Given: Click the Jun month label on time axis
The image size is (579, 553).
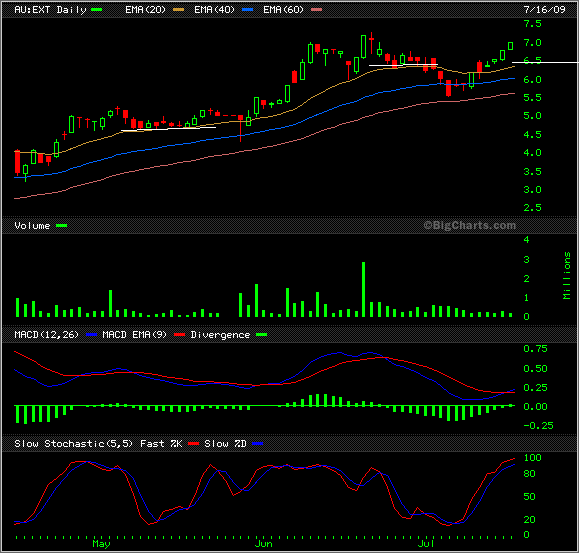Looking at the screenshot, I should click(x=264, y=544).
